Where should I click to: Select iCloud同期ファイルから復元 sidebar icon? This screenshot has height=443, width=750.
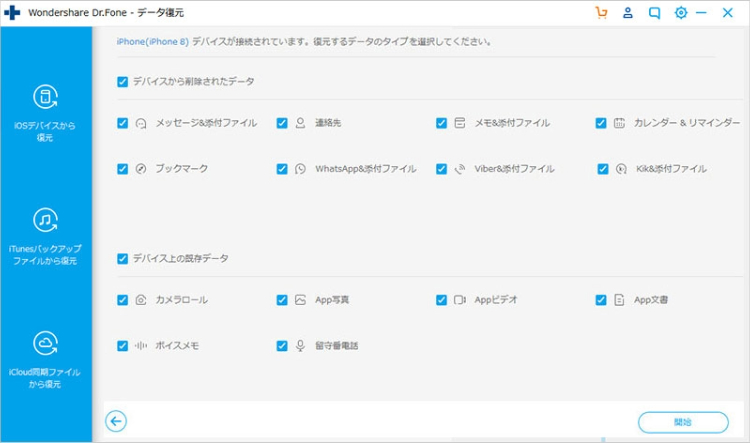pos(46,345)
